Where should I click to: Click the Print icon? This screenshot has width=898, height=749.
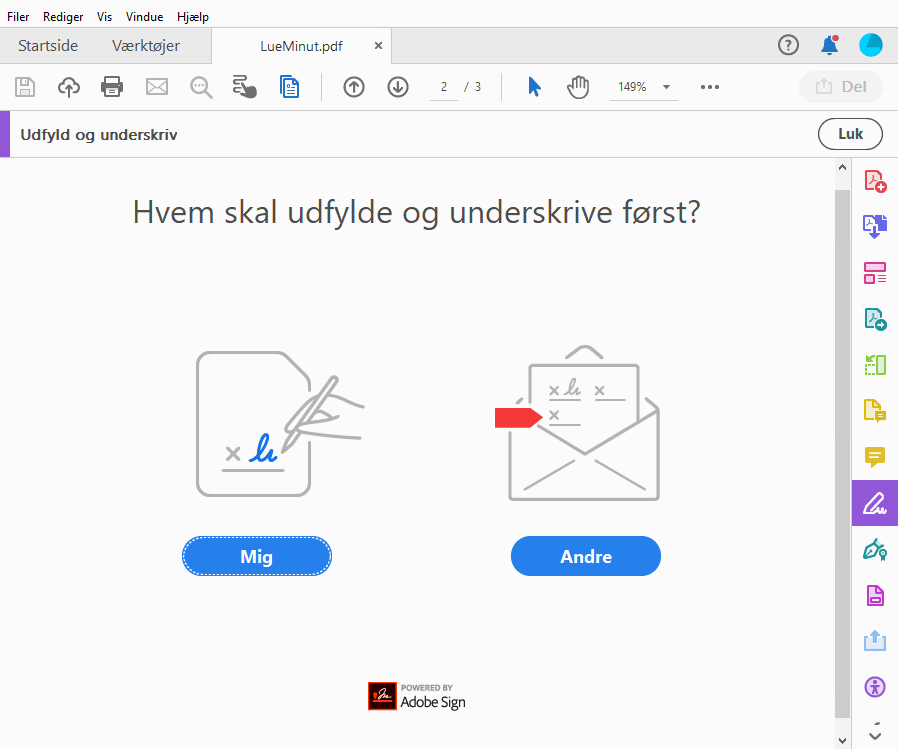(112, 87)
